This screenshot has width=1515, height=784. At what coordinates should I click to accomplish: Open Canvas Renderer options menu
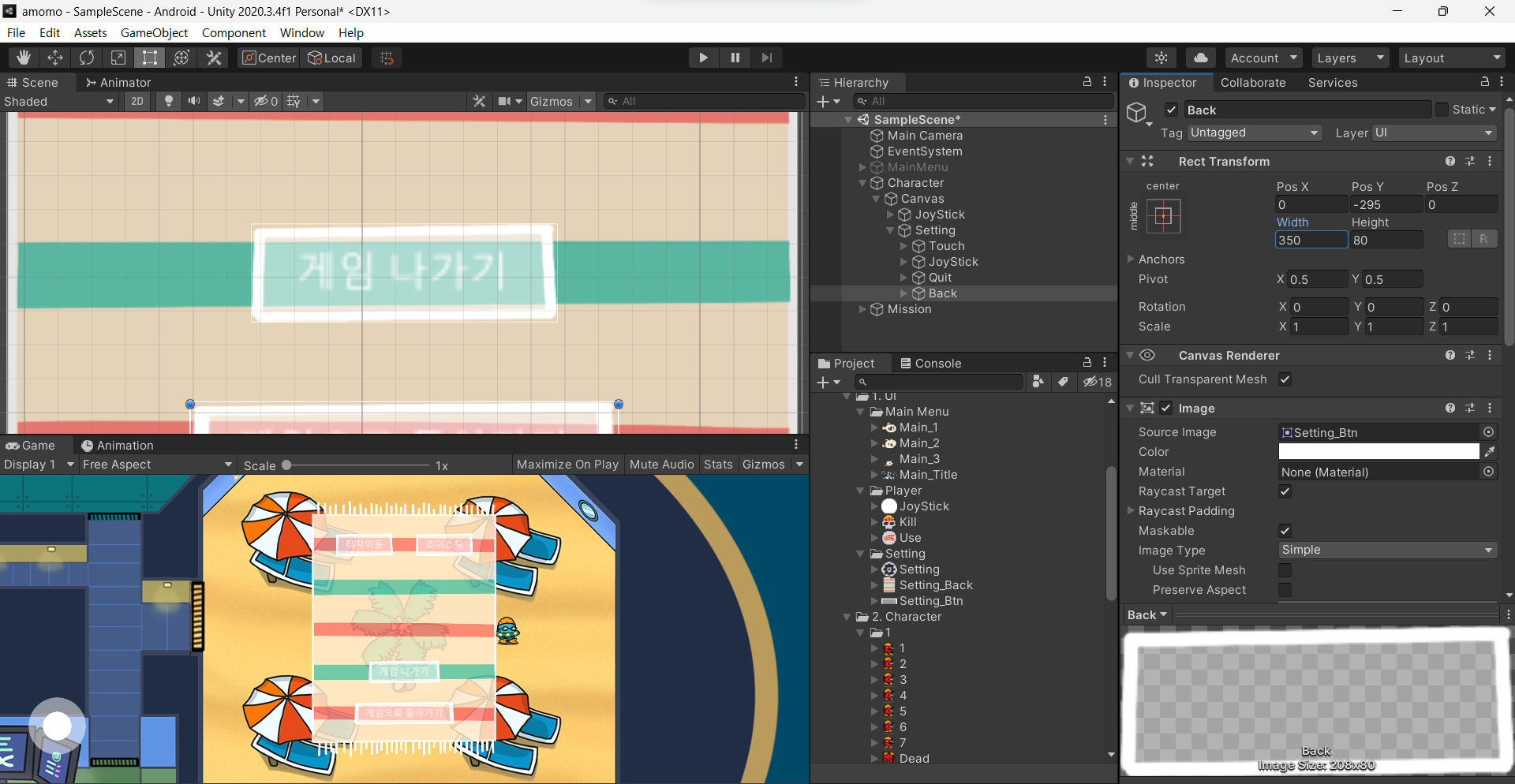[1490, 356]
